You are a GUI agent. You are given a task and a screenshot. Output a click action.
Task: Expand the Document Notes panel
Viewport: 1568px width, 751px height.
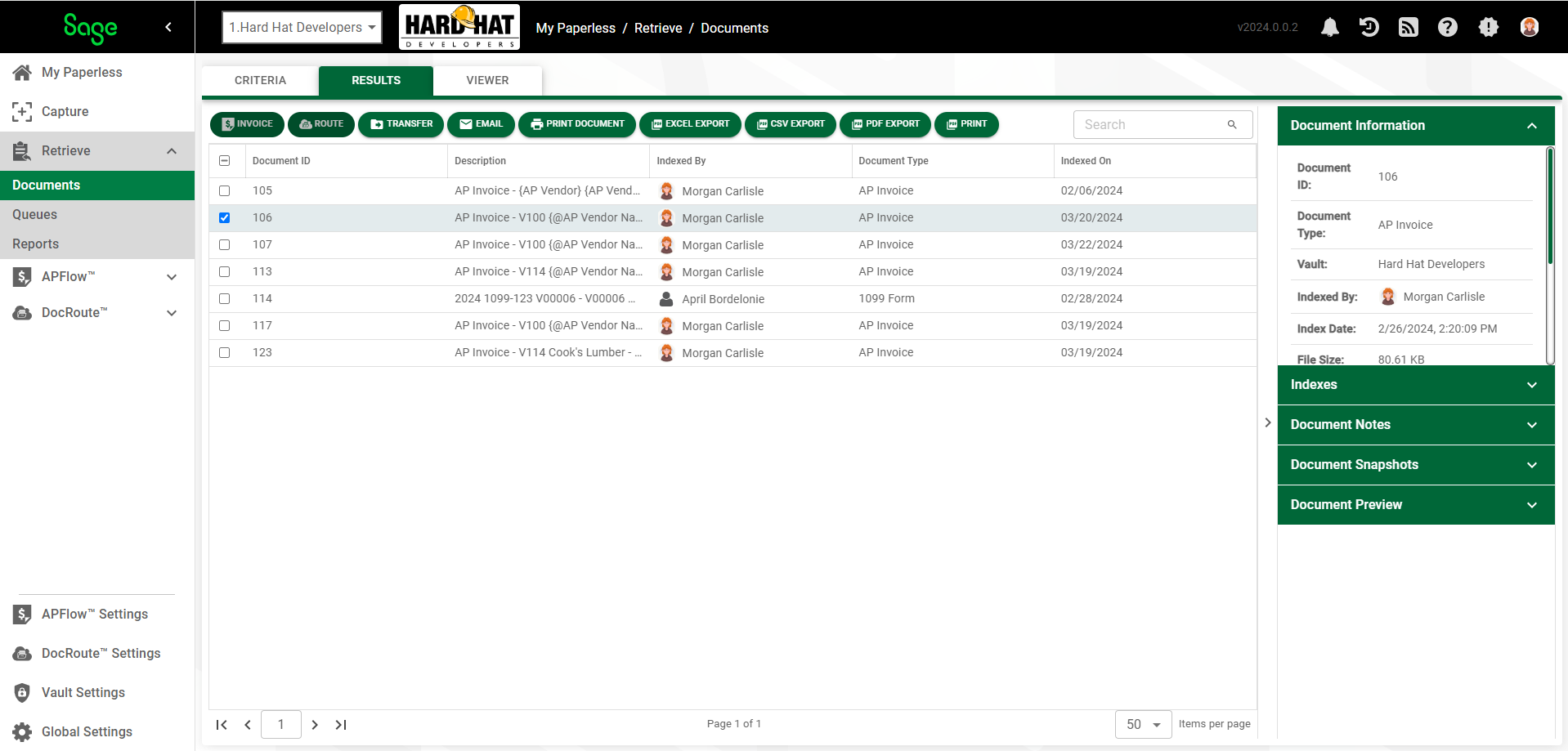pos(1416,425)
